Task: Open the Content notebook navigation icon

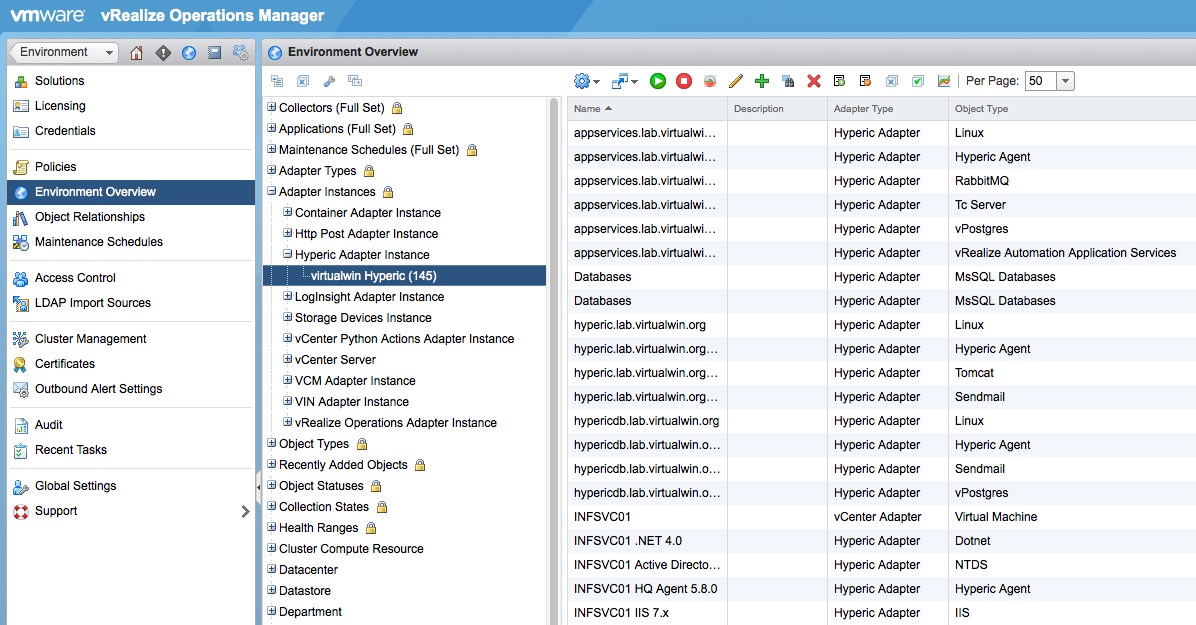Action: [x=214, y=53]
